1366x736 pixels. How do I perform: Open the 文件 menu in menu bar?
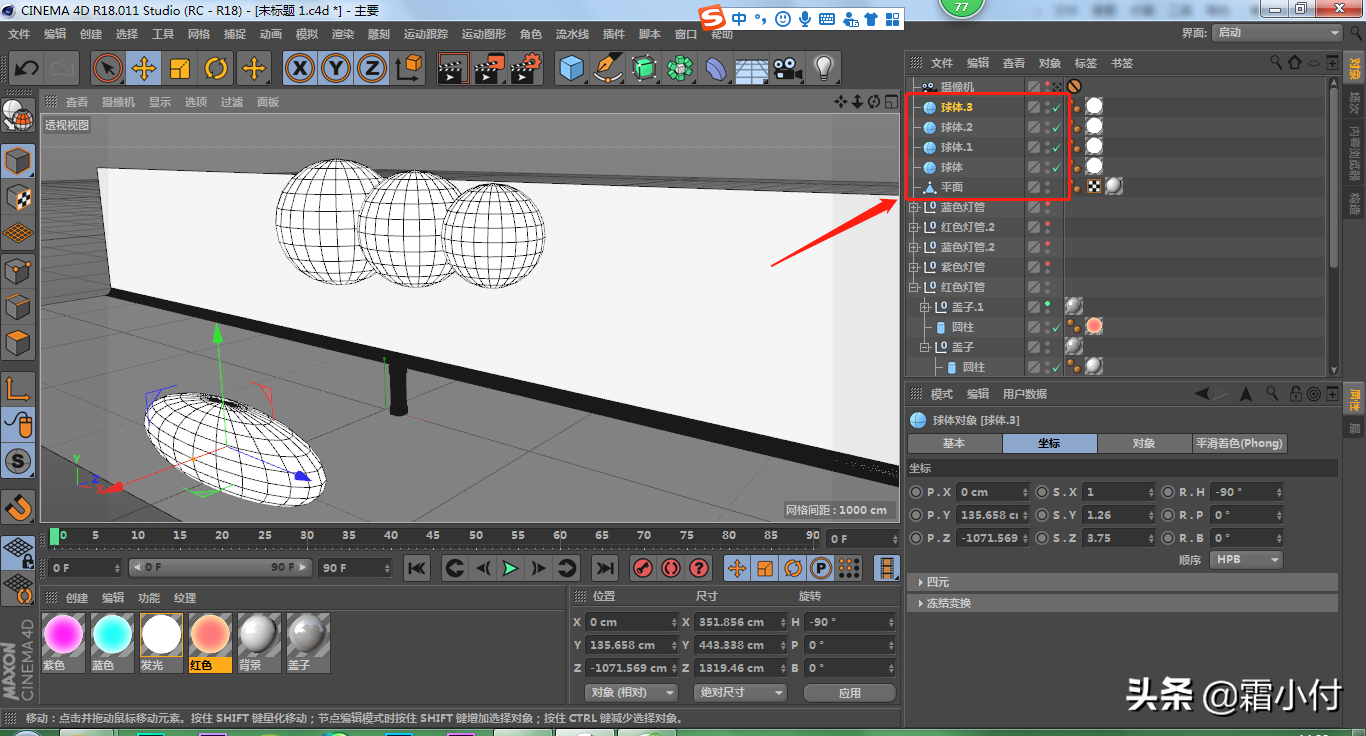(x=19, y=34)
